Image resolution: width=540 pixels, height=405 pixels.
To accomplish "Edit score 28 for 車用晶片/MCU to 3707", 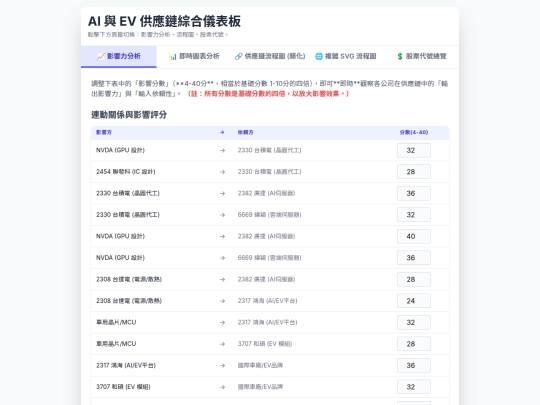I will (414, 344).
